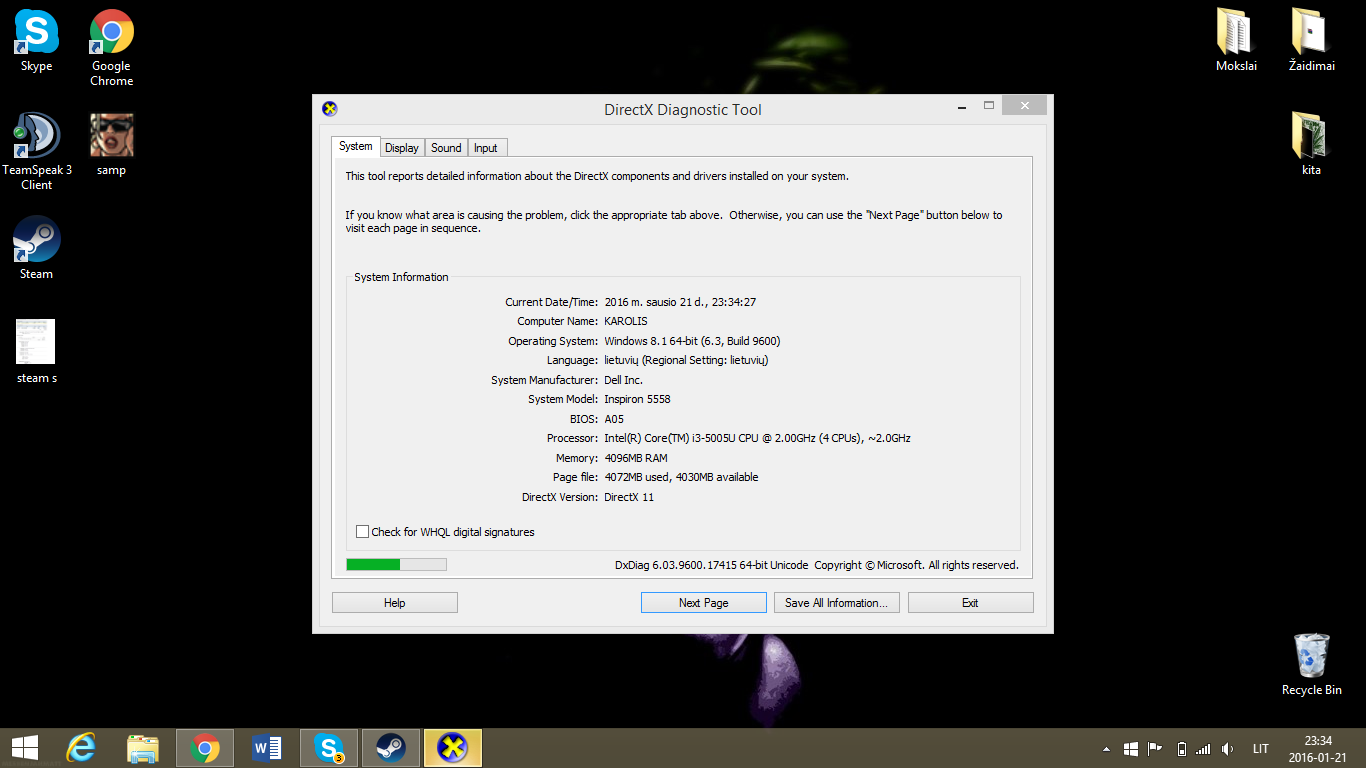Click the Help button

[x=395, y=603]
